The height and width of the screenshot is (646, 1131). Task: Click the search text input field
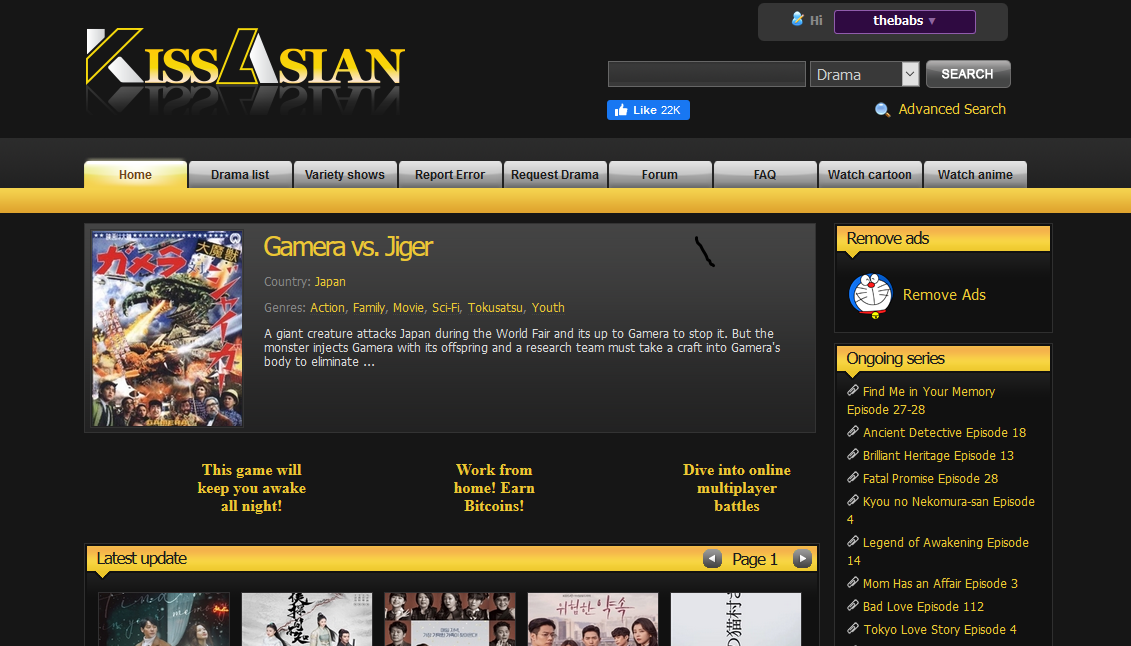(x=707, y=74)
